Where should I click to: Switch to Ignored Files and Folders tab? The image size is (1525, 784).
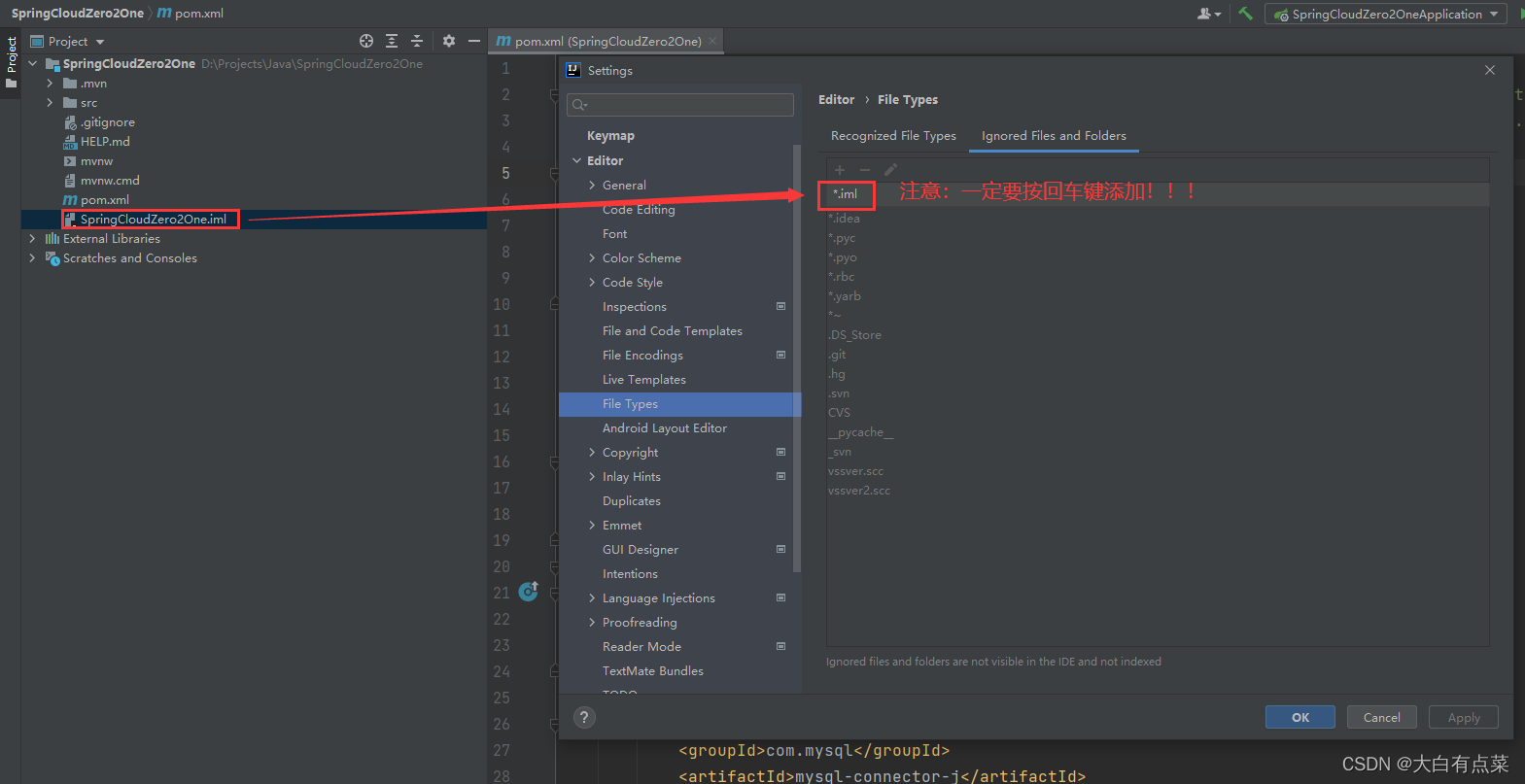pos(1054,136)
